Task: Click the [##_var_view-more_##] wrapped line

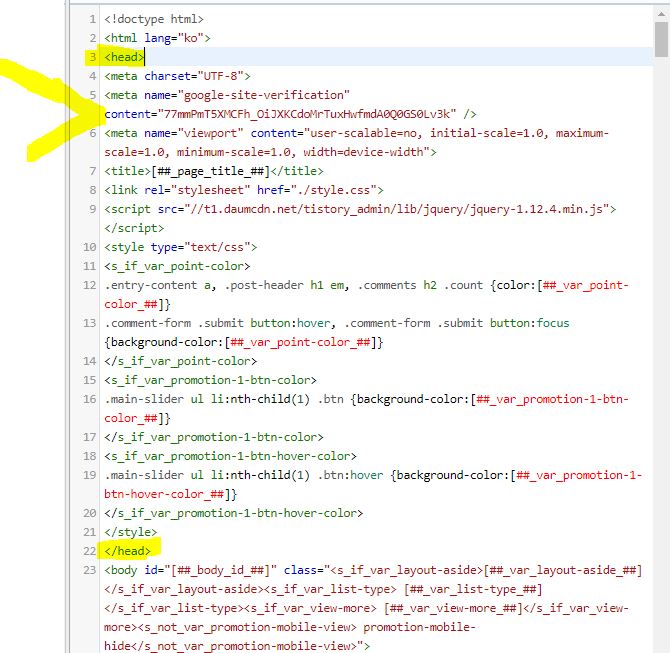Action: pos(366,608)
